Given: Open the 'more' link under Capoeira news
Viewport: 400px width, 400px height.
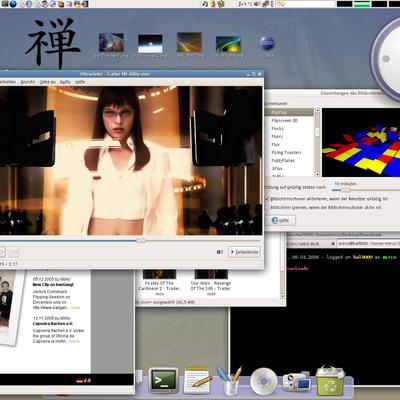Looking at the screenshot, I should pos(75,341).
